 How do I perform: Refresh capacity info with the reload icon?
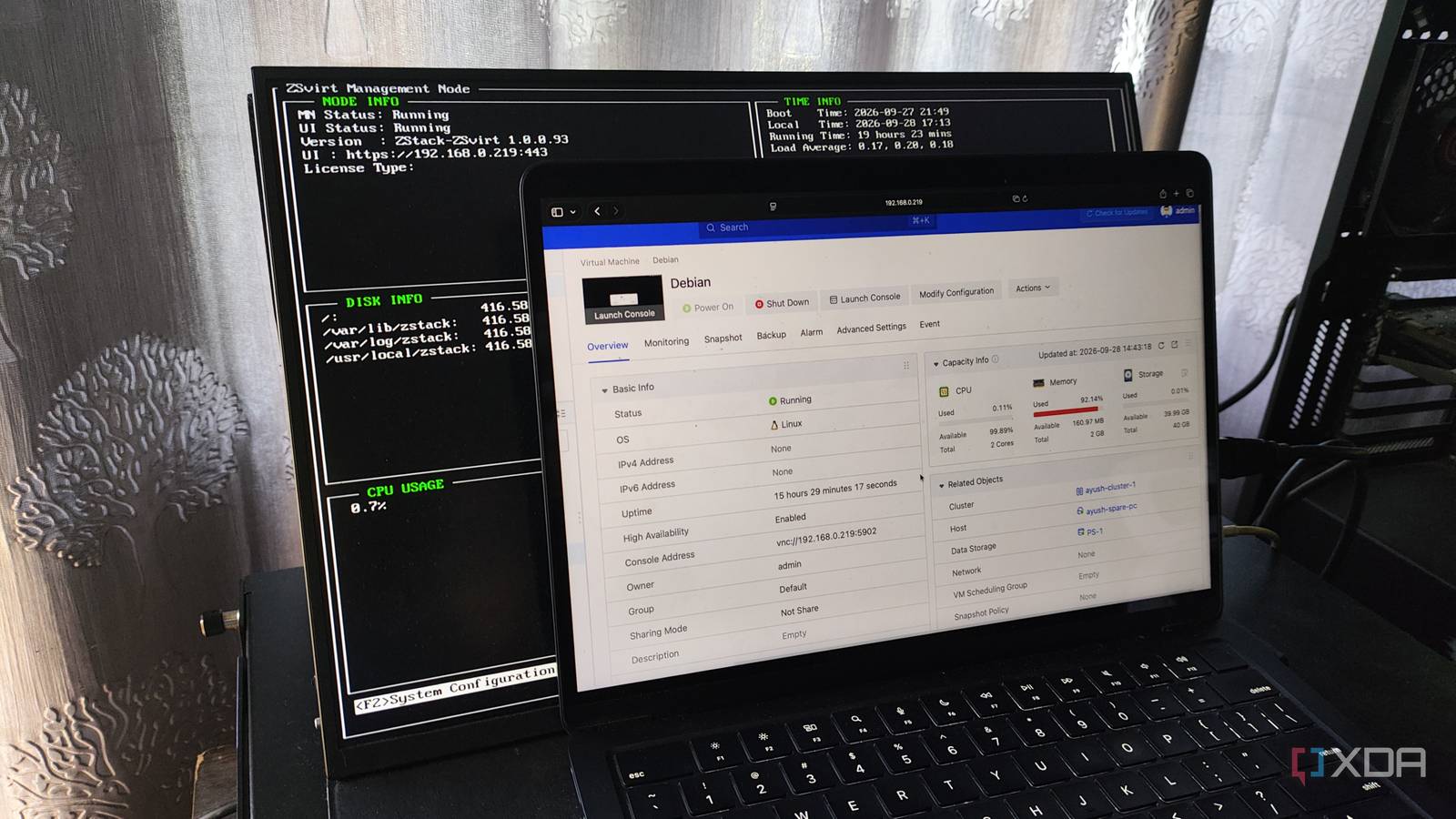[x=1161, y=346]
